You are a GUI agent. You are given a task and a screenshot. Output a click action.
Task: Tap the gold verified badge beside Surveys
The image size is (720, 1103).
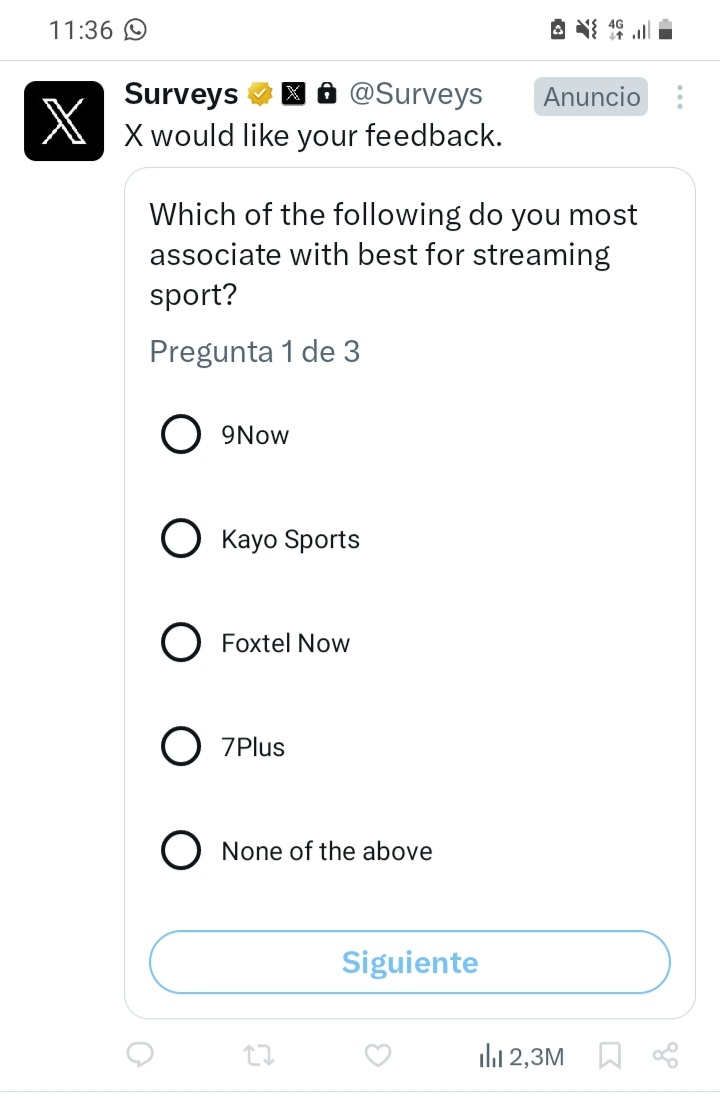tap(261, 95)
